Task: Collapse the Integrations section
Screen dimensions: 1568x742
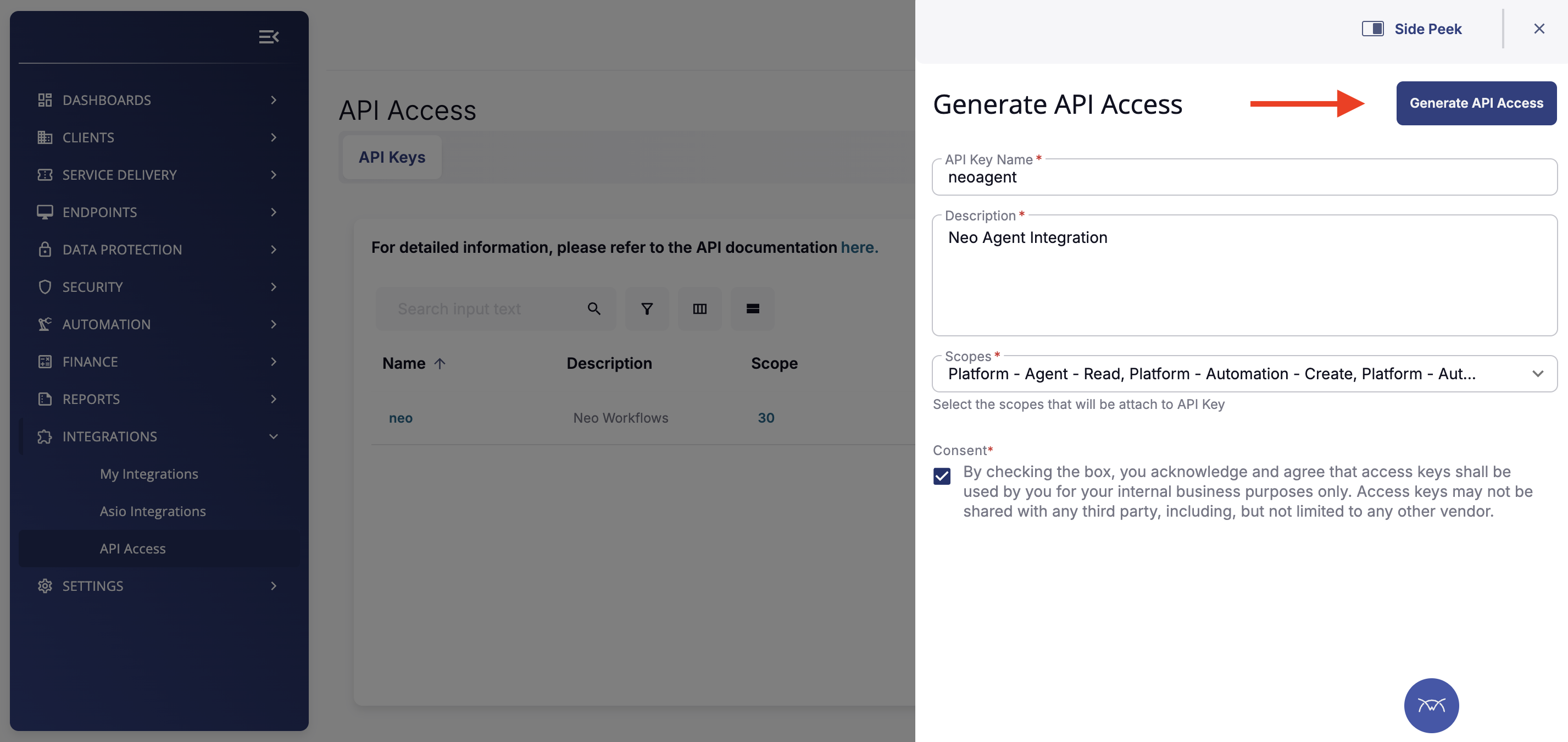Action: (273, 436)
